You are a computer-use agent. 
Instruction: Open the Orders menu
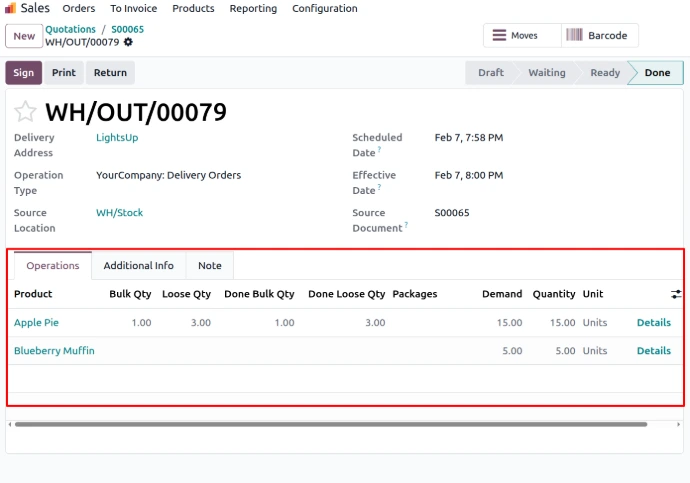79,8
